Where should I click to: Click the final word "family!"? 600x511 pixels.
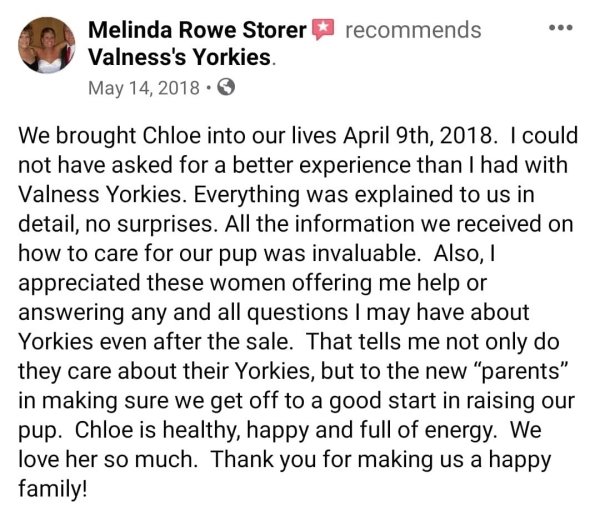[53, 489]
